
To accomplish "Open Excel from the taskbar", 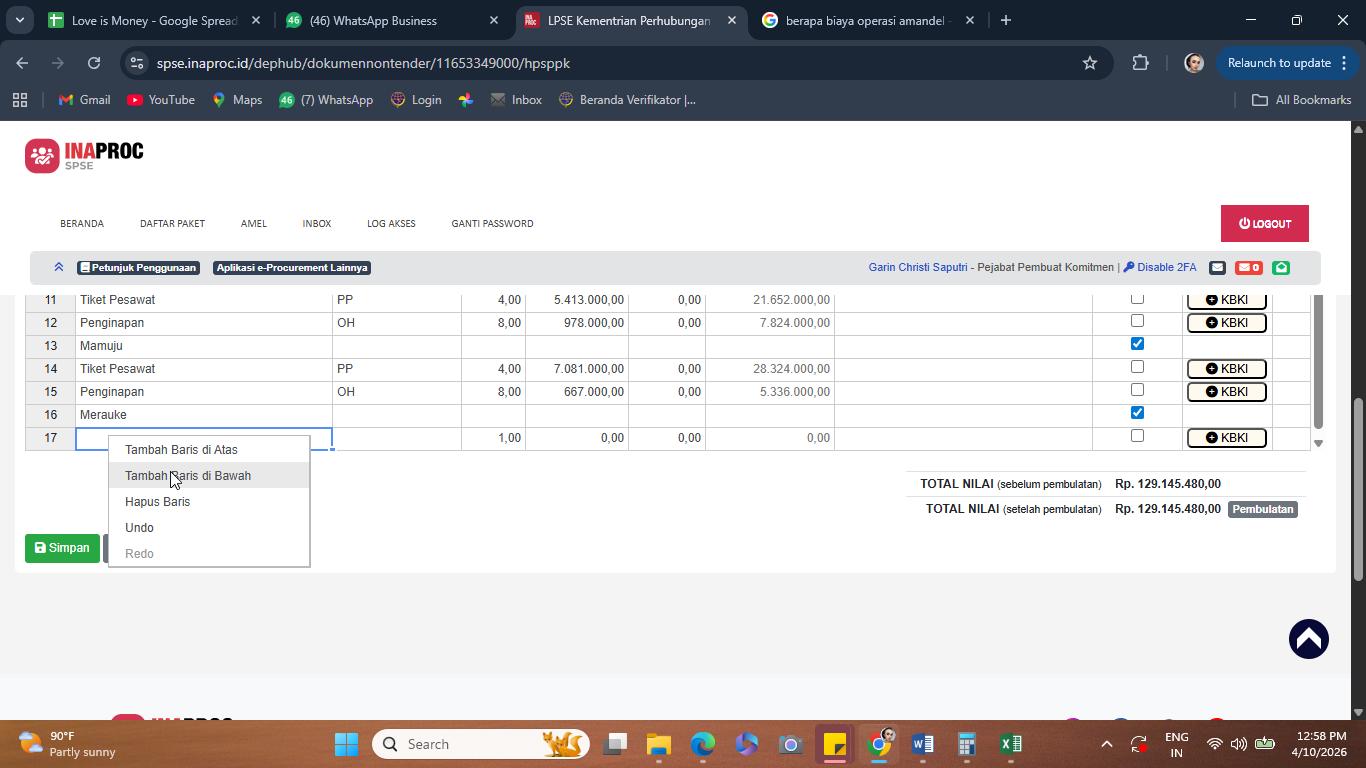I will click(x=1010, y=744).
